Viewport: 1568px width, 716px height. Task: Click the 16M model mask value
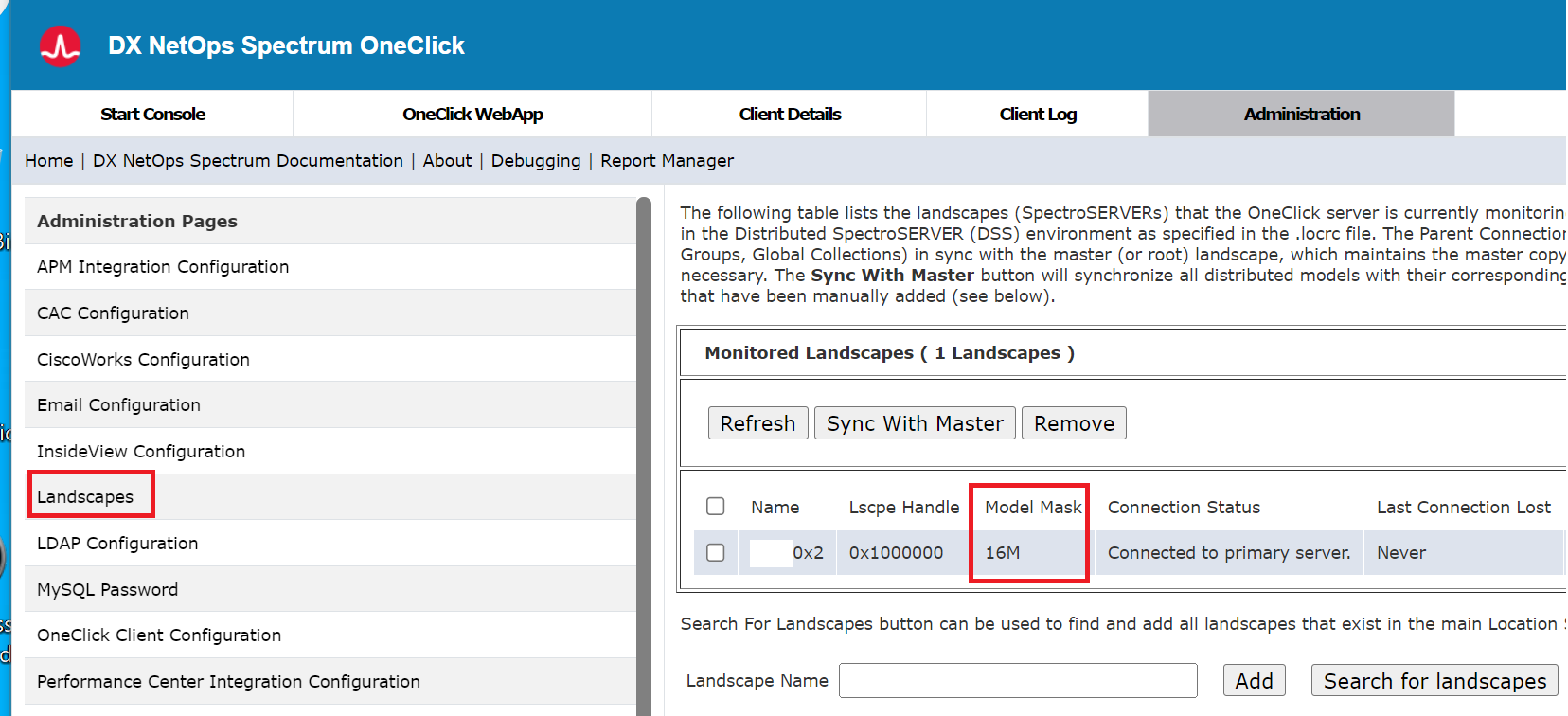(1003, 553)
